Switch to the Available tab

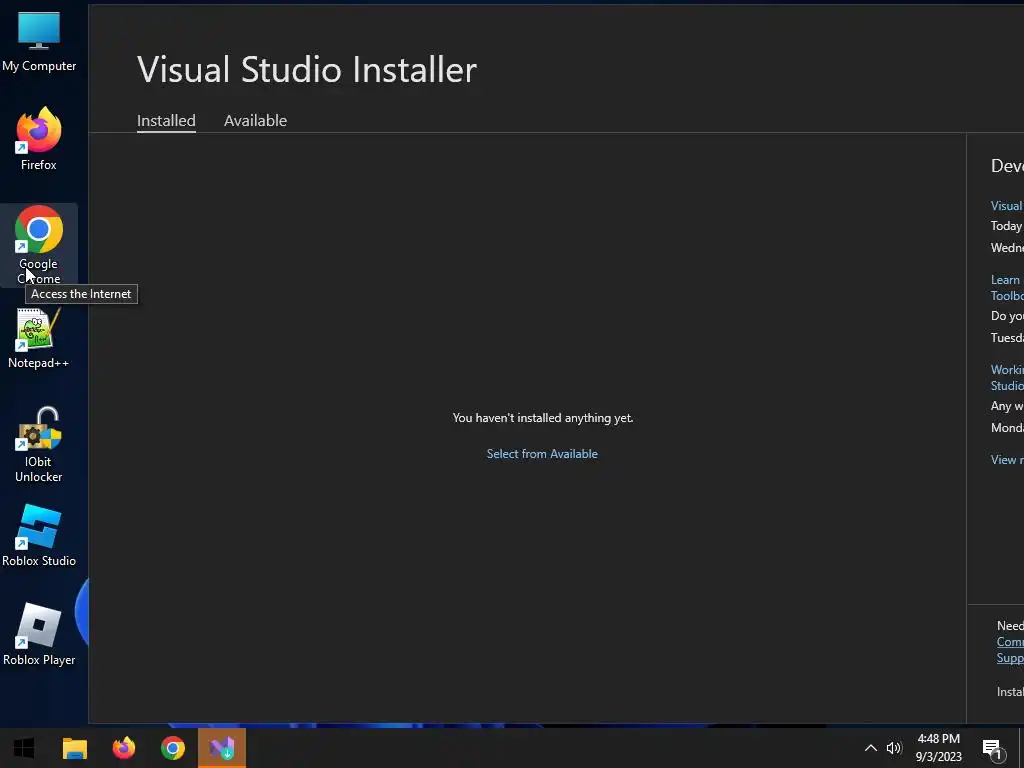[x=255, y=121]
